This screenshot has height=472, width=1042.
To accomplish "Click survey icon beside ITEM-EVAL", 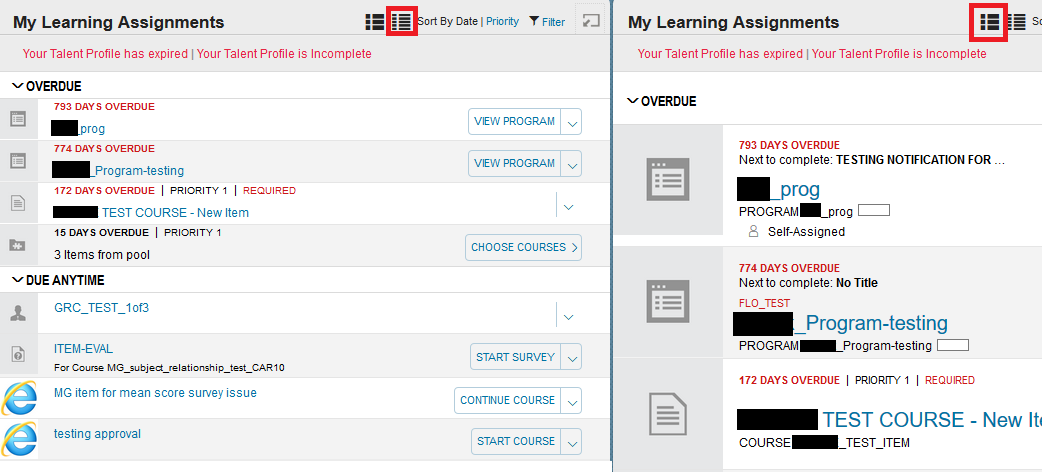I will 18,355.
